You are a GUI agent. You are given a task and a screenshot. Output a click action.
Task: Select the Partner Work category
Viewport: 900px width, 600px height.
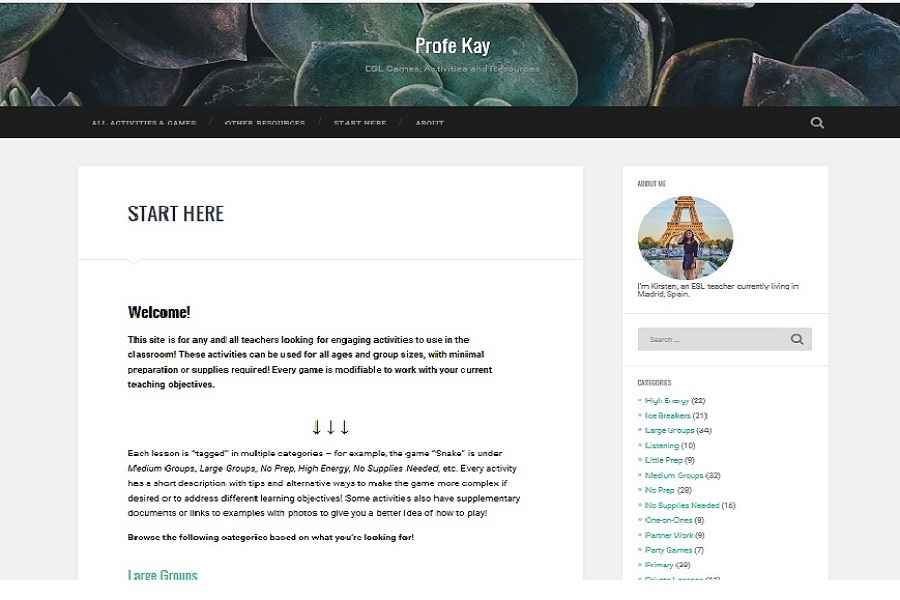coord(669,535)
